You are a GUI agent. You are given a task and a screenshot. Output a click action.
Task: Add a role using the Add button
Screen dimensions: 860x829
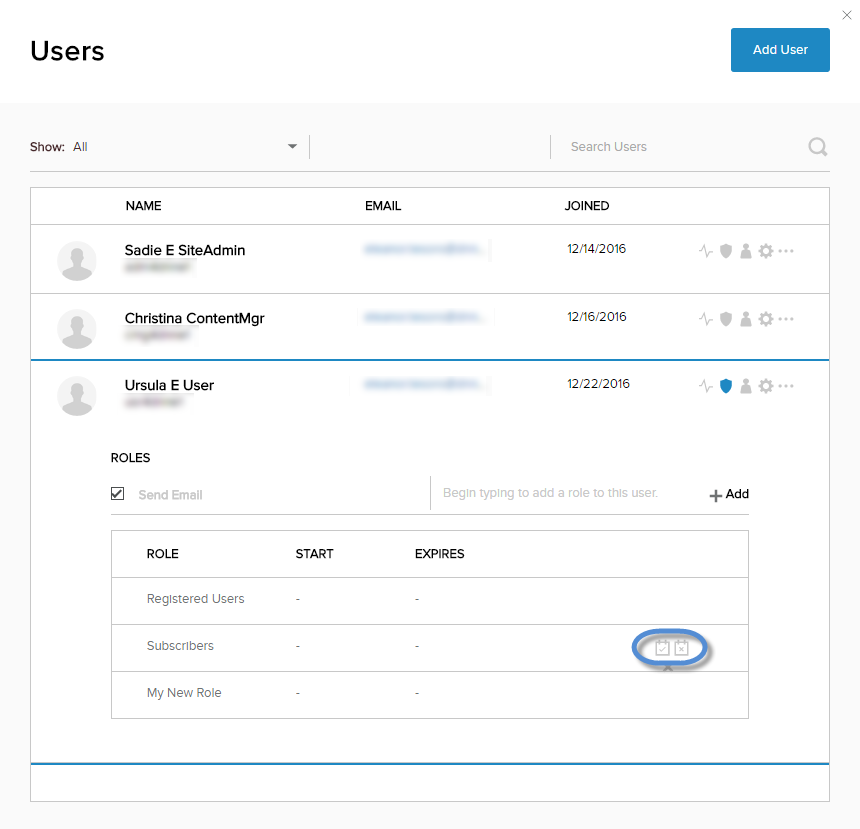pyautogui.click(x=729, y=493)
